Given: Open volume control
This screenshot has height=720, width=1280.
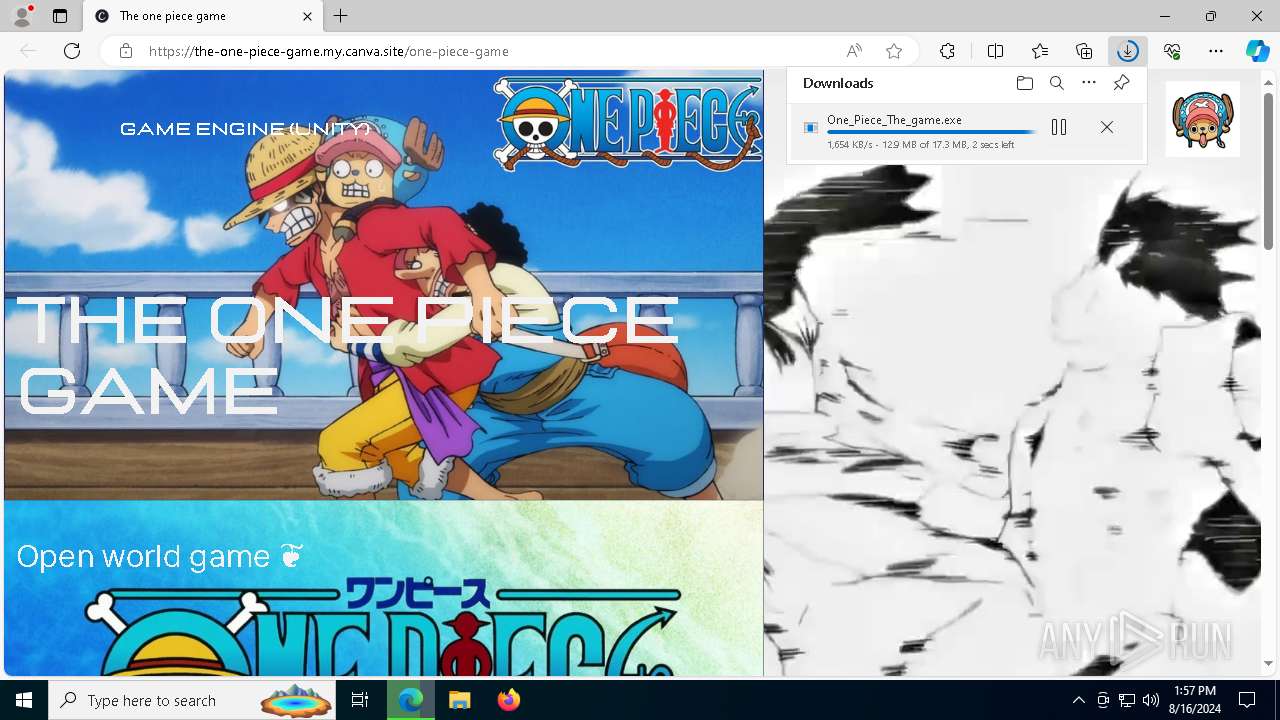Looking at the screenshot, I should [1150, 700].
